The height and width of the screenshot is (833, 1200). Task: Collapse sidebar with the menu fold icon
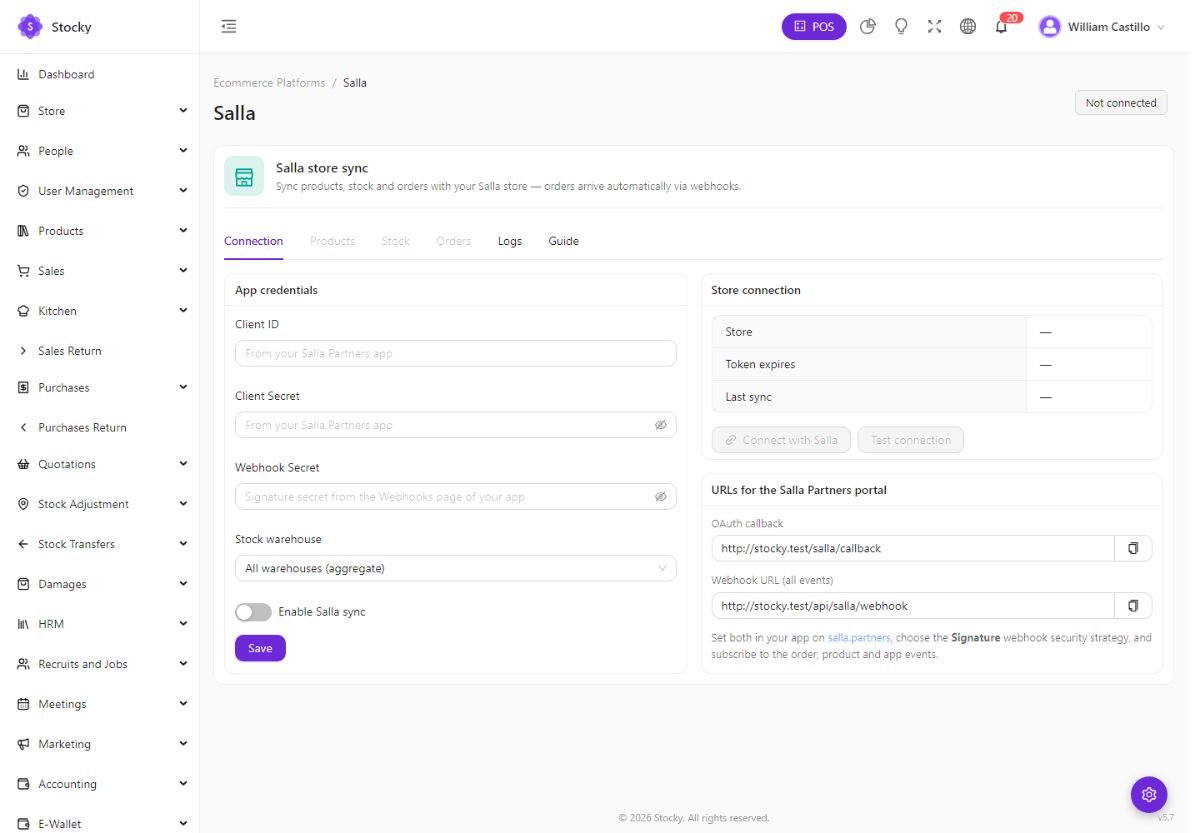point(229,27)
